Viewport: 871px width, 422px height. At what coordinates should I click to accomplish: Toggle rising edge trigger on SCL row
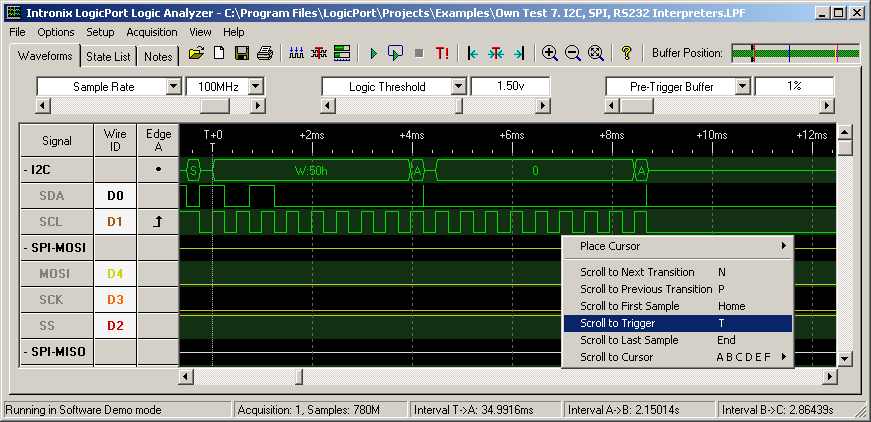pos(158,221)
